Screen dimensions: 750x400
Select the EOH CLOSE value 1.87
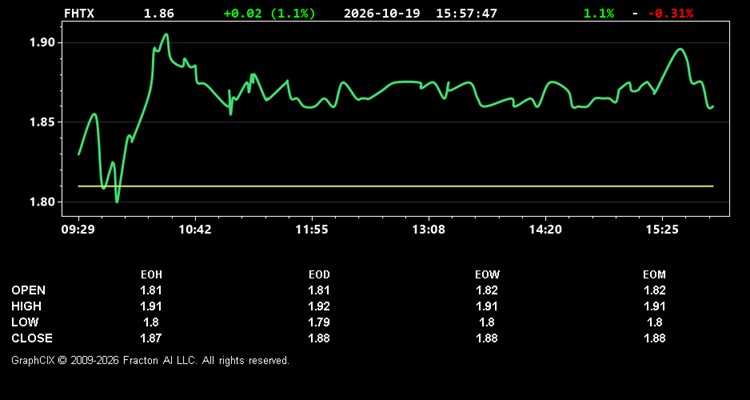point(151,338)
